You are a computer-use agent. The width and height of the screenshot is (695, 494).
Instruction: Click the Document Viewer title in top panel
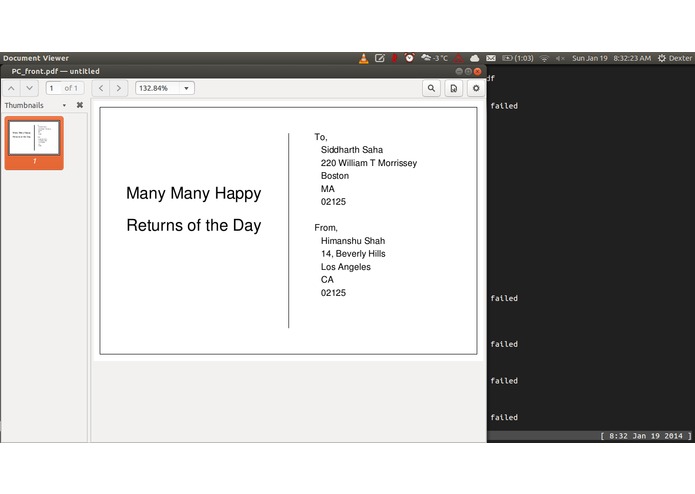click(x=36, y=58)
